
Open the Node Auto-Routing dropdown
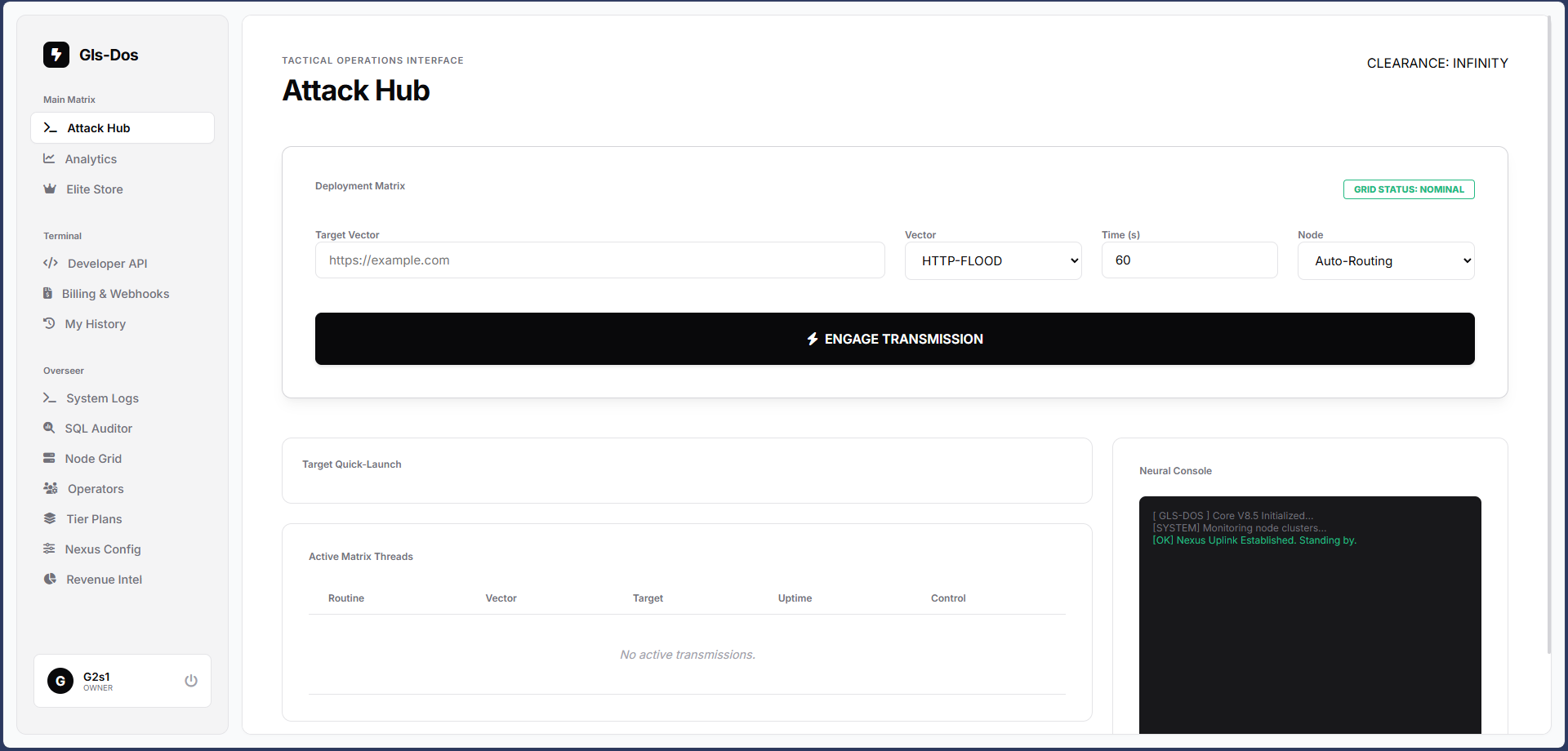coord(1386,260)
